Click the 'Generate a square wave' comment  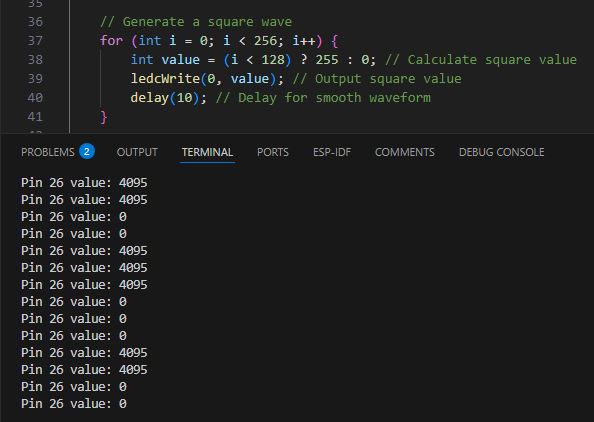click(x=196, y=22)
